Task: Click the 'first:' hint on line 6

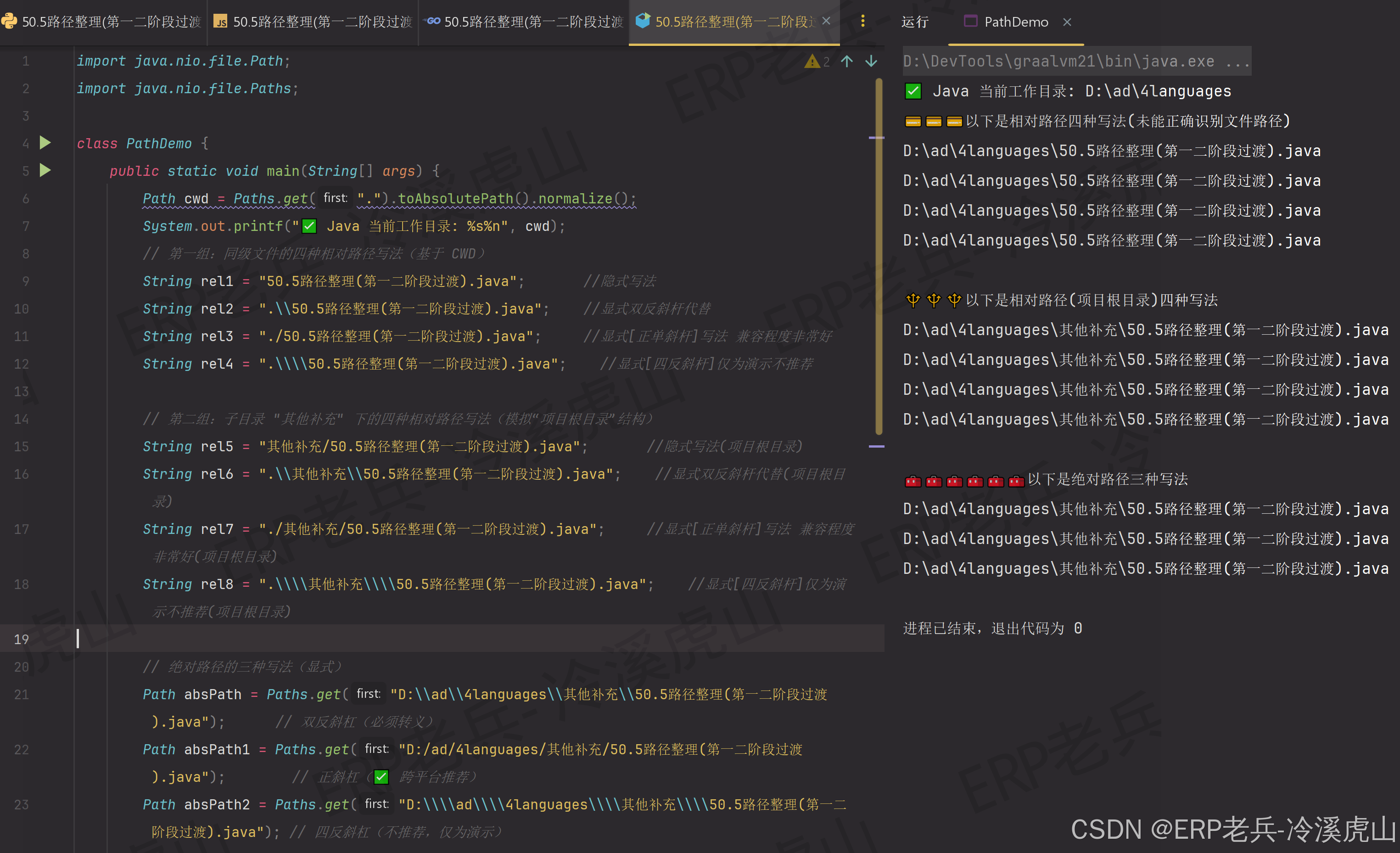Action: (335, 198)
